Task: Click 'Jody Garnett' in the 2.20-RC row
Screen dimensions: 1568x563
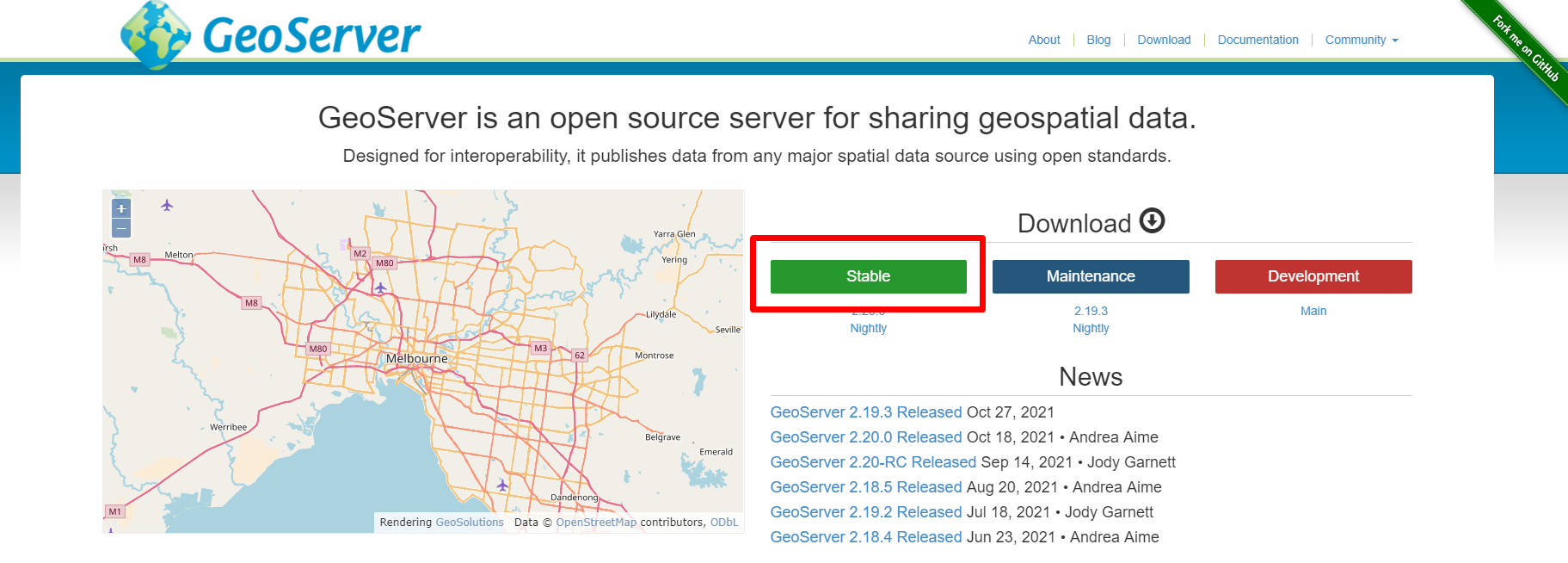Action: (1131, 462)
